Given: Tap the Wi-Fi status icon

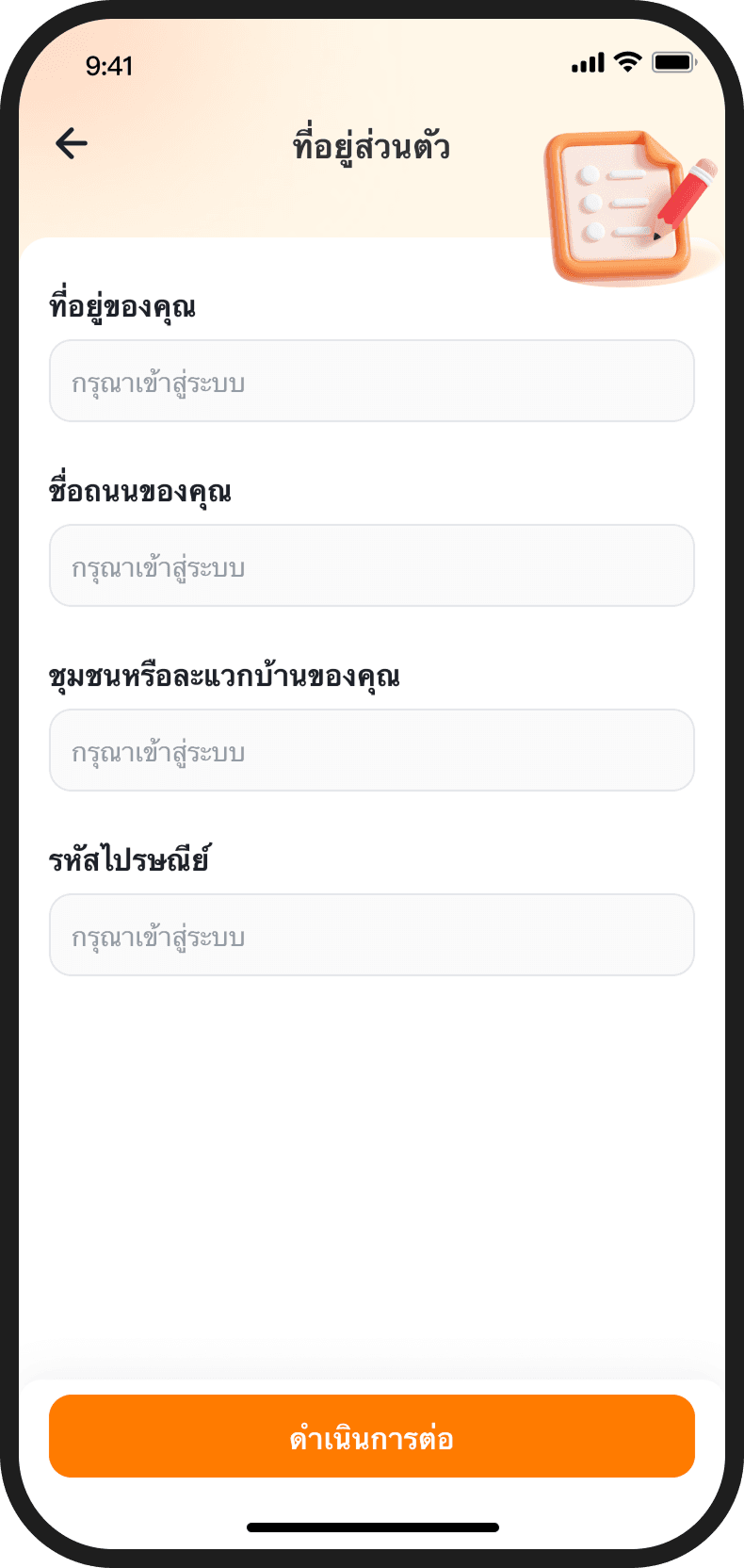Looking at the screenshot, I should [x=627, y=63].
